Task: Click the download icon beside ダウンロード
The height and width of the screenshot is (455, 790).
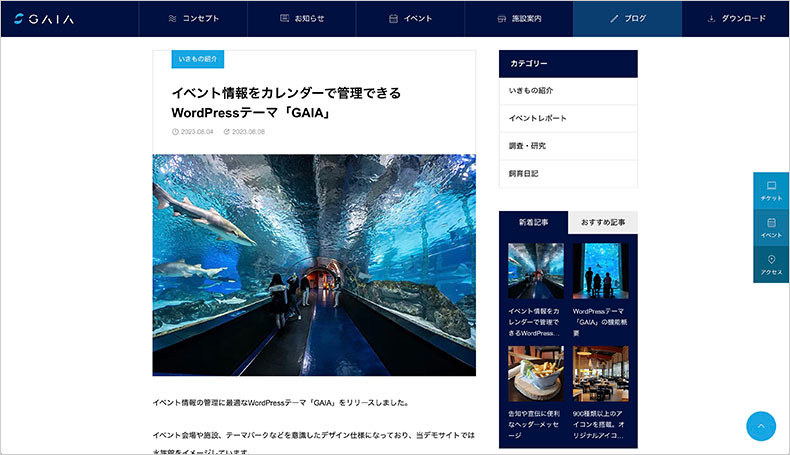Action: point(711,19)
